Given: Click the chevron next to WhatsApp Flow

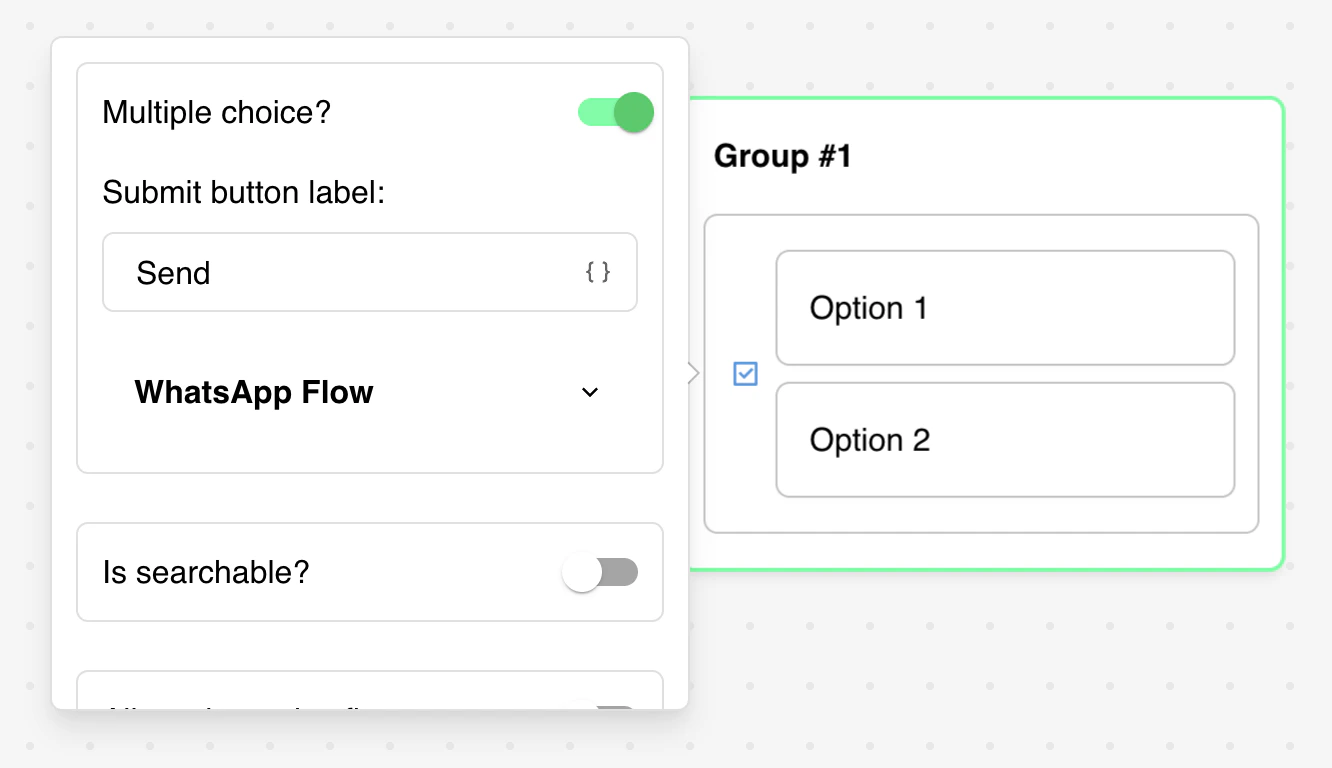Looking at the screenshot, I should tap(590, 393).
